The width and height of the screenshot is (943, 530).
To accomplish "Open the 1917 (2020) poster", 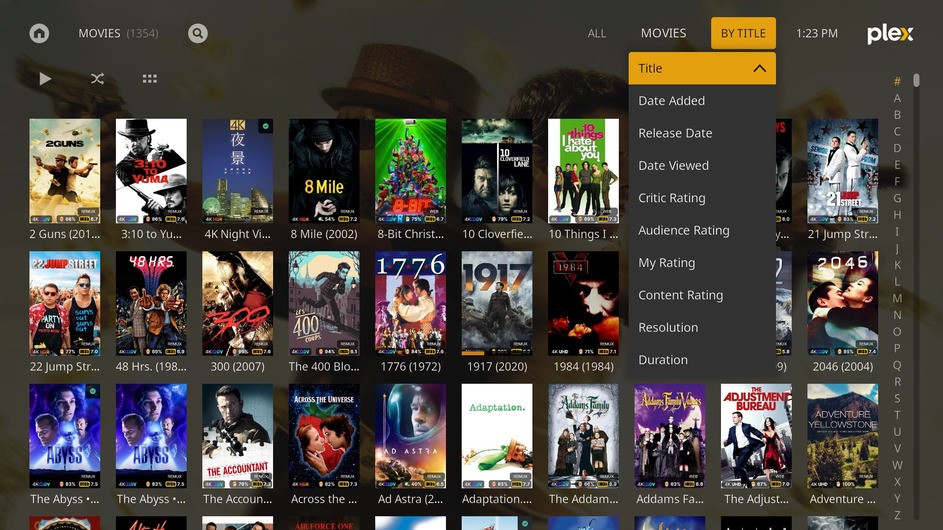I will pyautogui.click(x=497, y=303).
